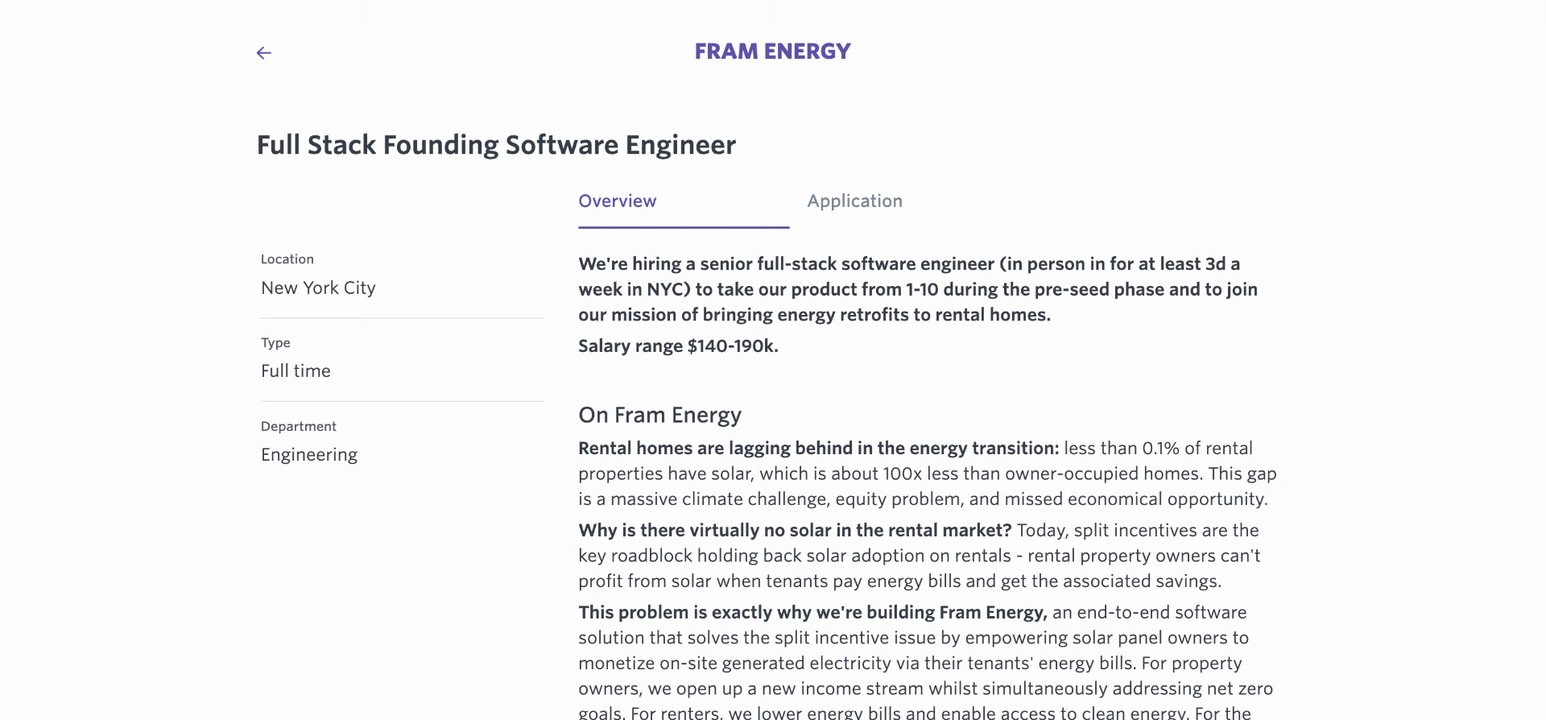The height and width of the screenshot is (720, 1546).
Task: Select the Engineering department value
Action: click(309, 455)
